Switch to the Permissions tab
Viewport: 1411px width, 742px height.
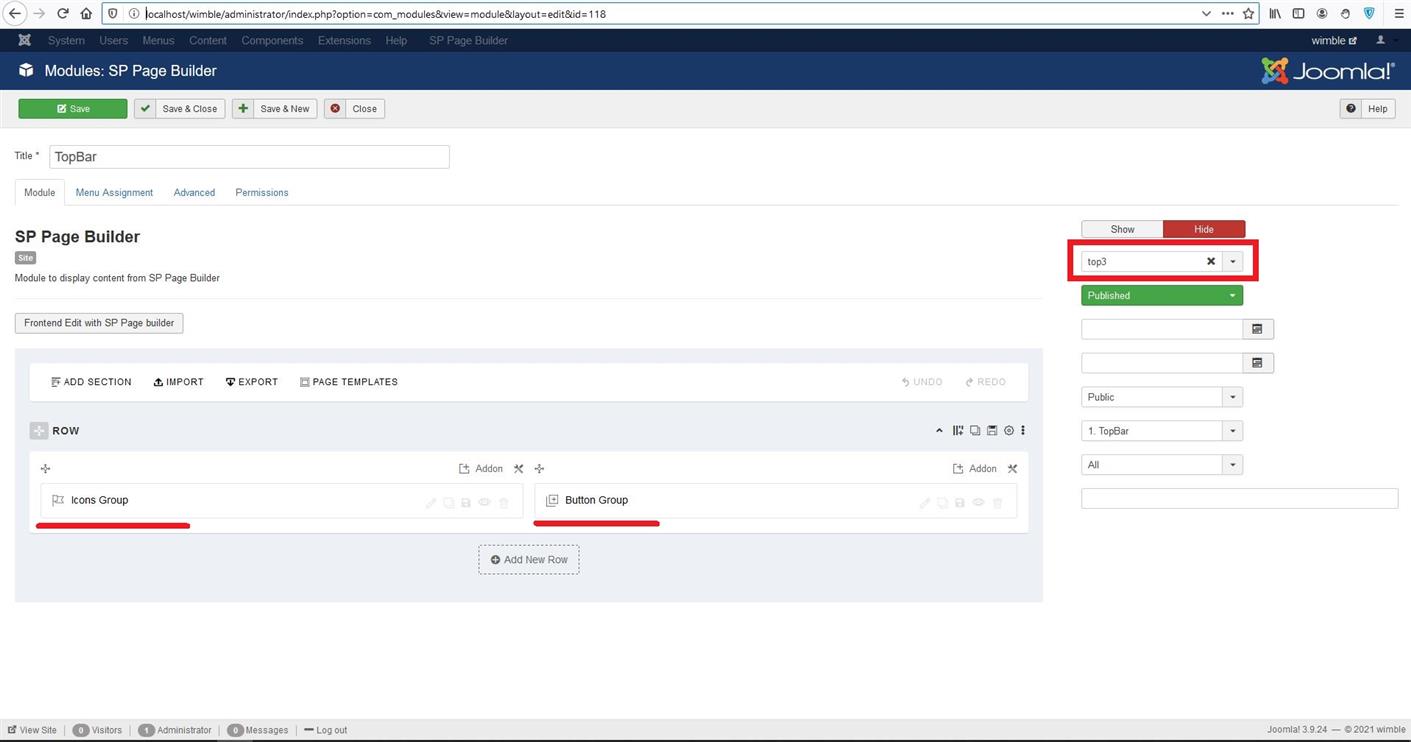coord(262,193)
